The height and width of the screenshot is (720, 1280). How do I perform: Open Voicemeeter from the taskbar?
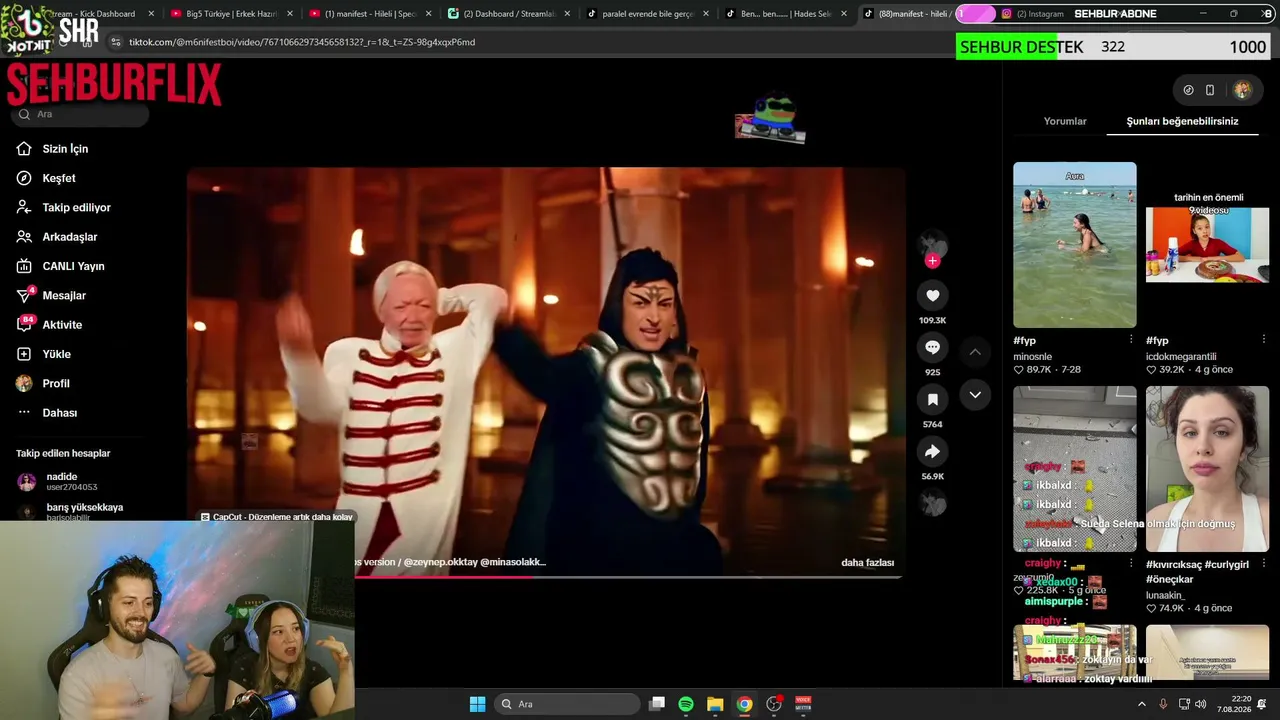803,704
